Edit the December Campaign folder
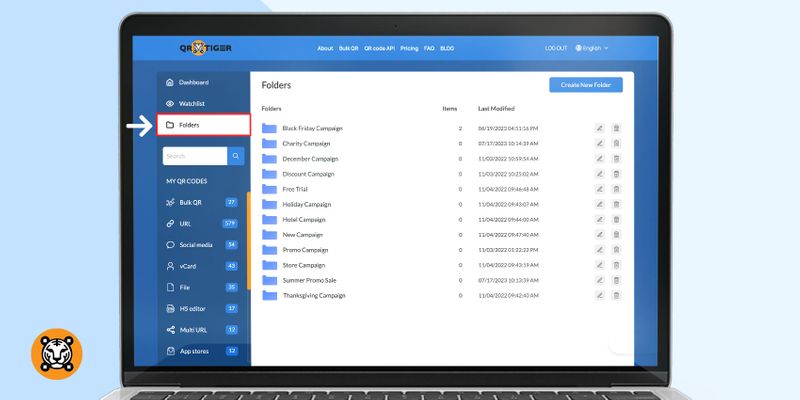 599,159
